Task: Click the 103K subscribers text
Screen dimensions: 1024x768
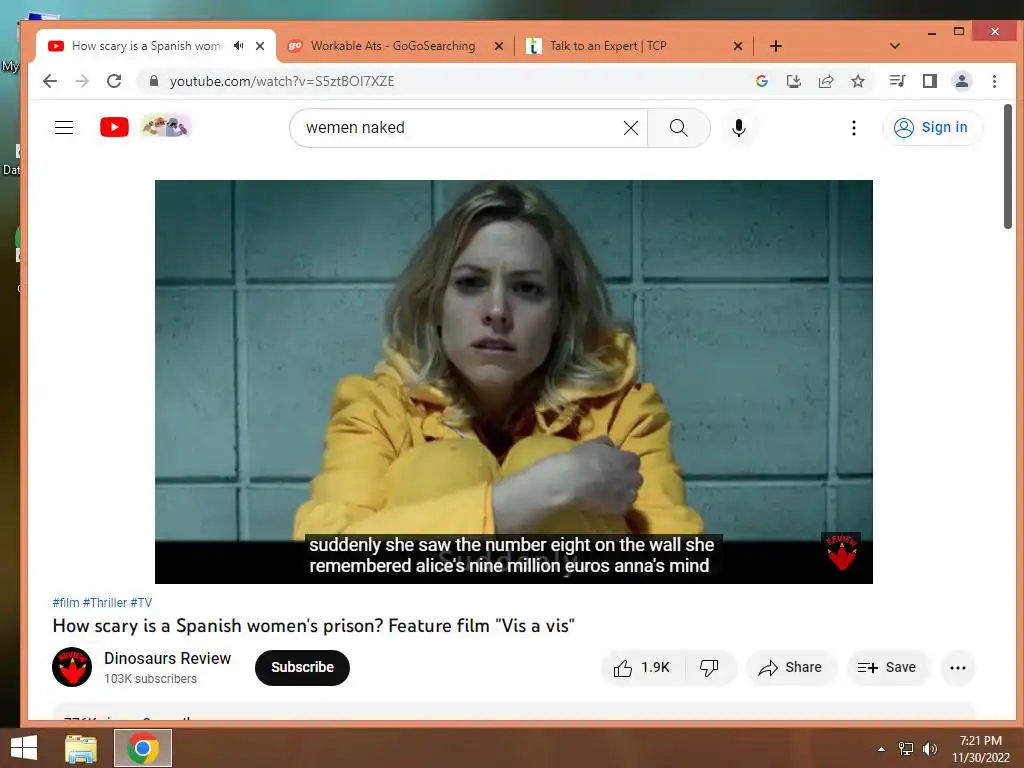Action: pyautogui.click(x=150, y=679)
